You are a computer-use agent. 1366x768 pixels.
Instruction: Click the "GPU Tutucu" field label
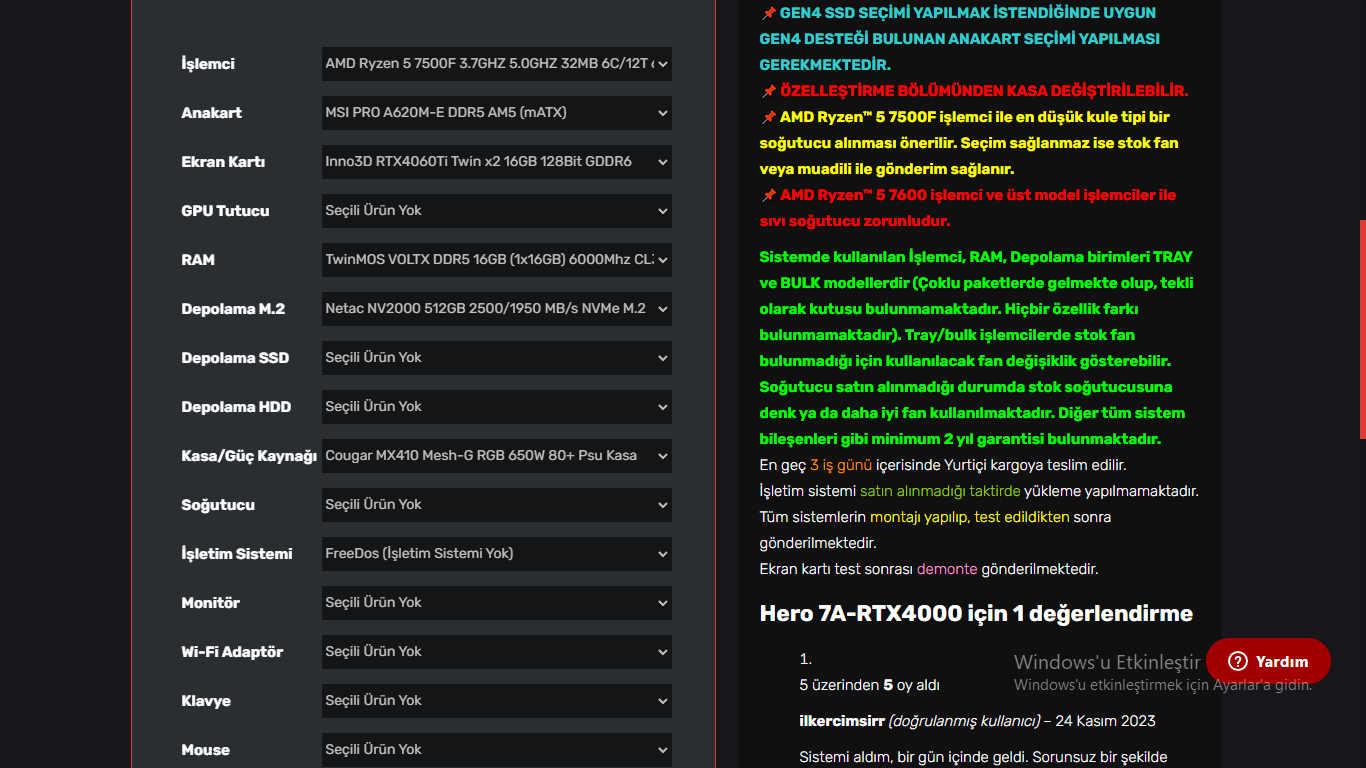pyautogui.click(x=225, y=211)
